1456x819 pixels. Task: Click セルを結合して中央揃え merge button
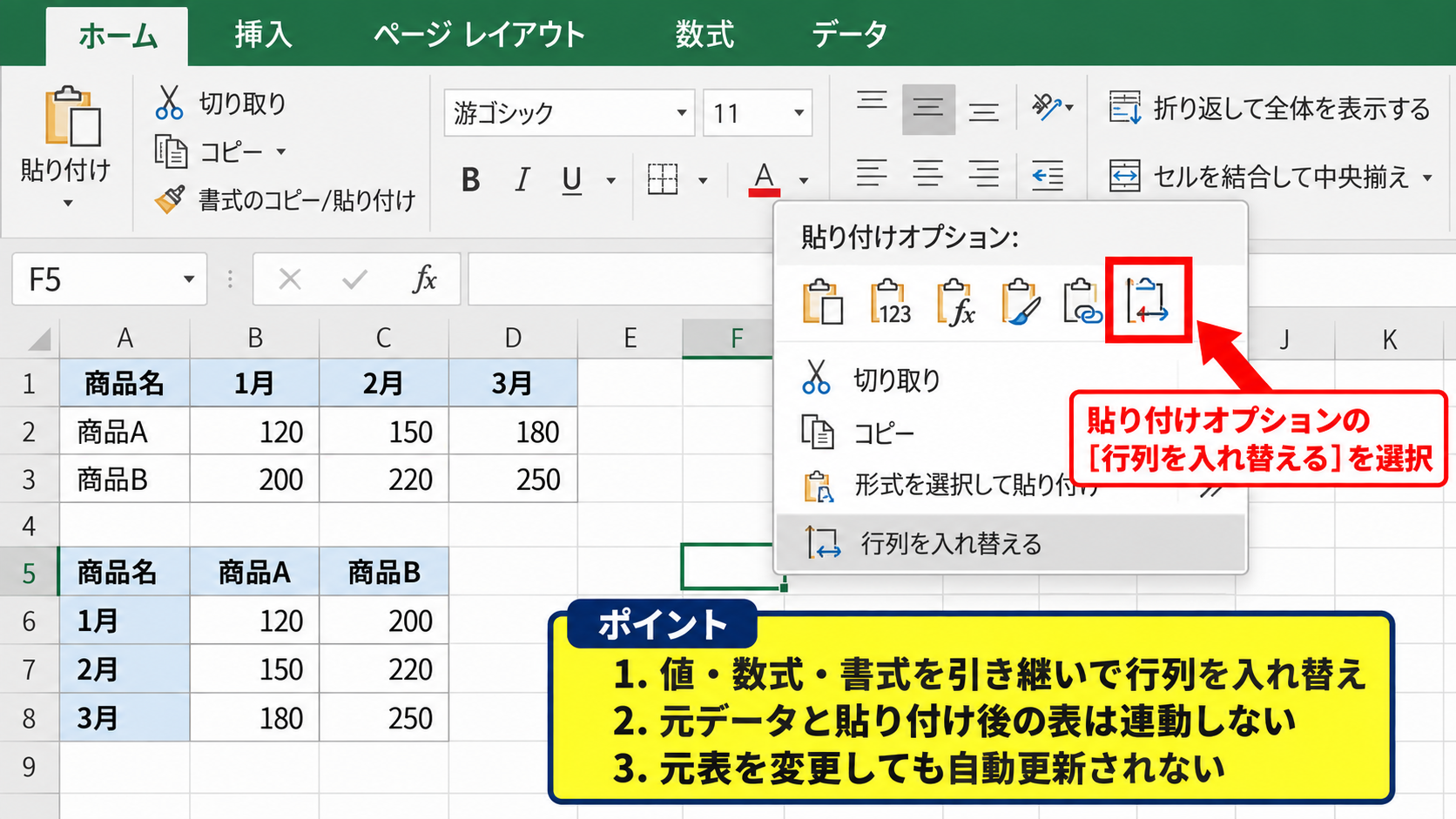click(x=1258, y=177)
